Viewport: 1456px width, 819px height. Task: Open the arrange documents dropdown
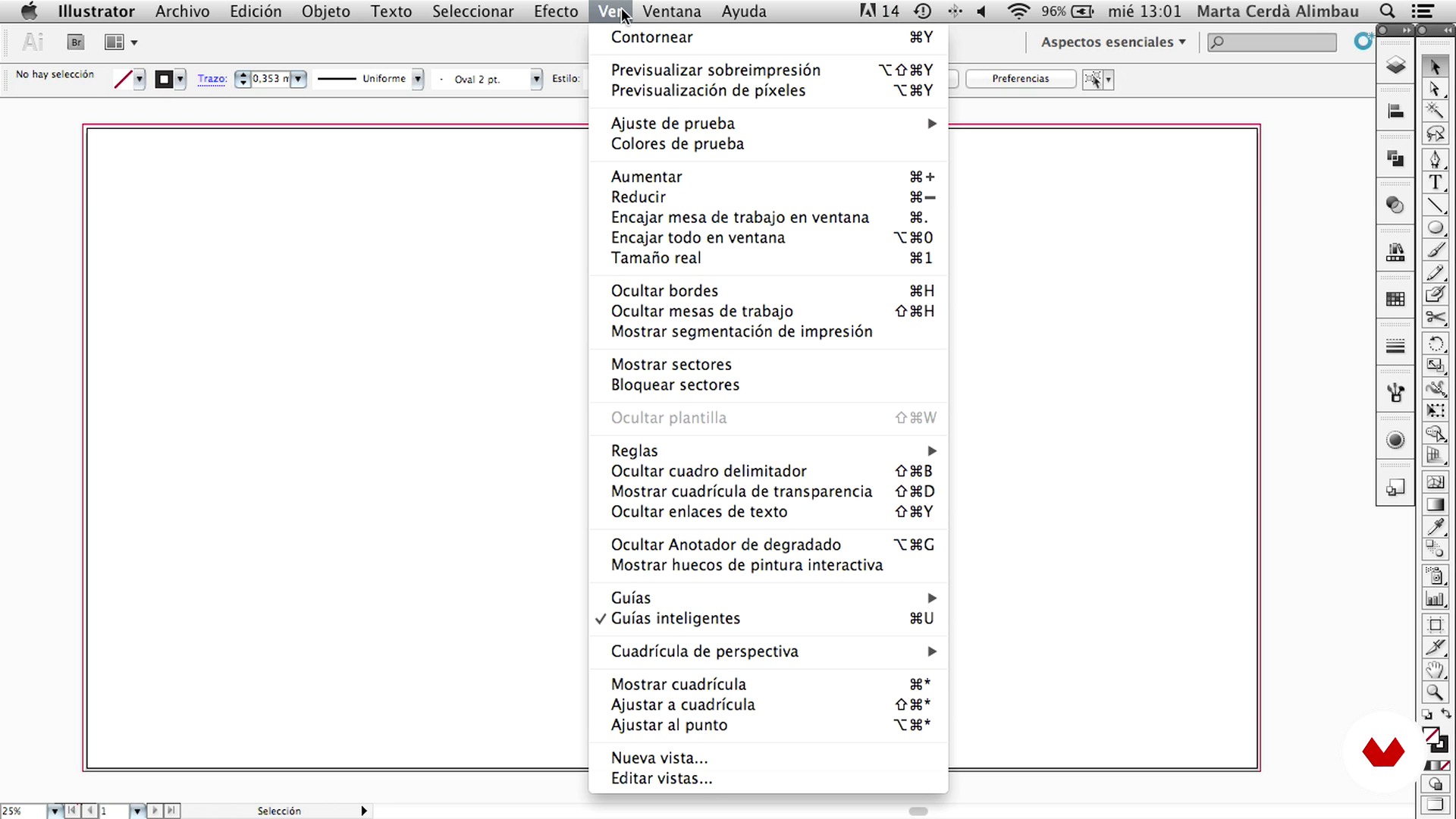coord(121,42)
